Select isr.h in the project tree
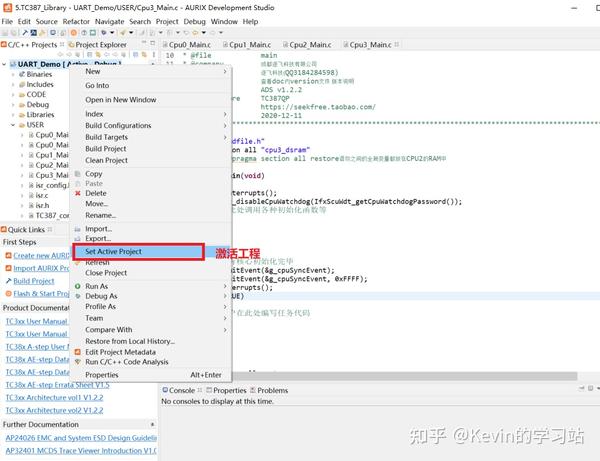The image size is (600, 461). [x=42, y=205]
